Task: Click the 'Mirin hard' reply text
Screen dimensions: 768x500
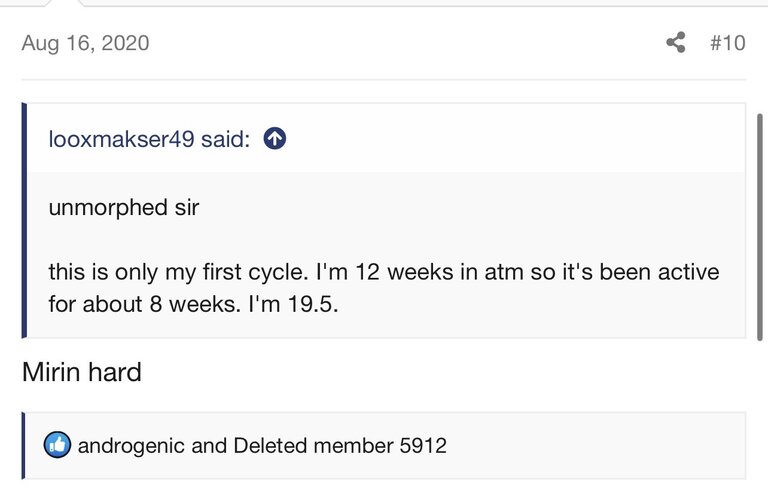Action: 82,372
